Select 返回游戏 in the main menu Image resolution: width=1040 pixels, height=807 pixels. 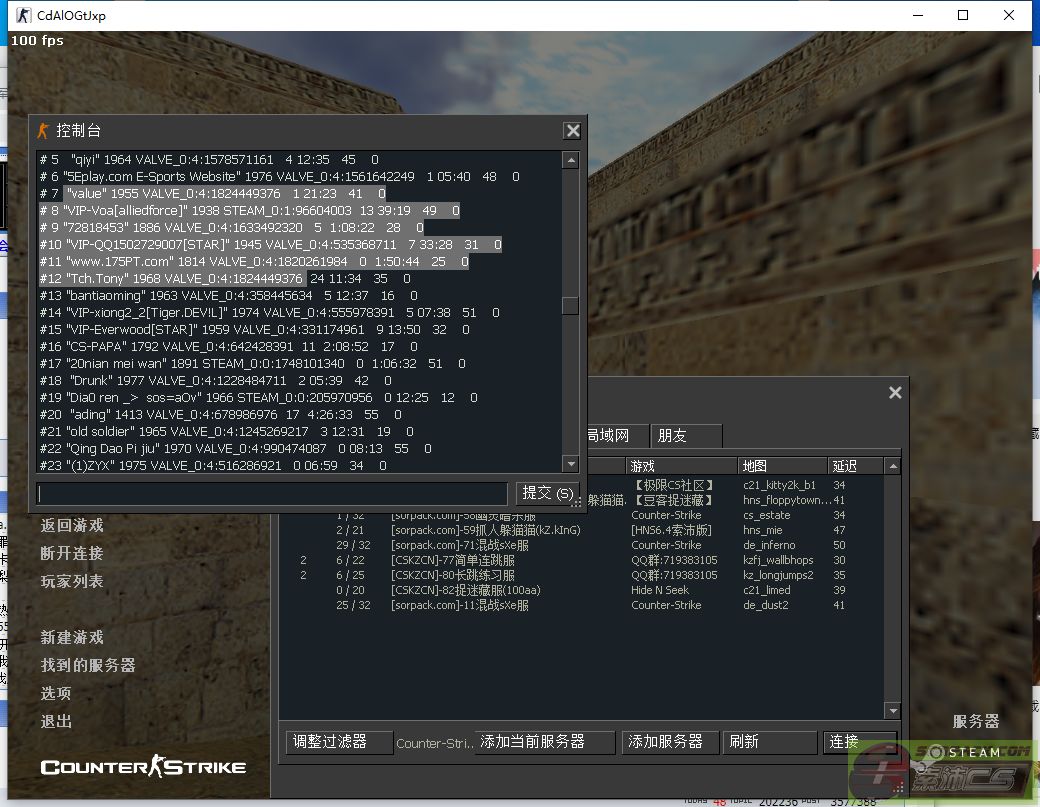tap(72, 525)
